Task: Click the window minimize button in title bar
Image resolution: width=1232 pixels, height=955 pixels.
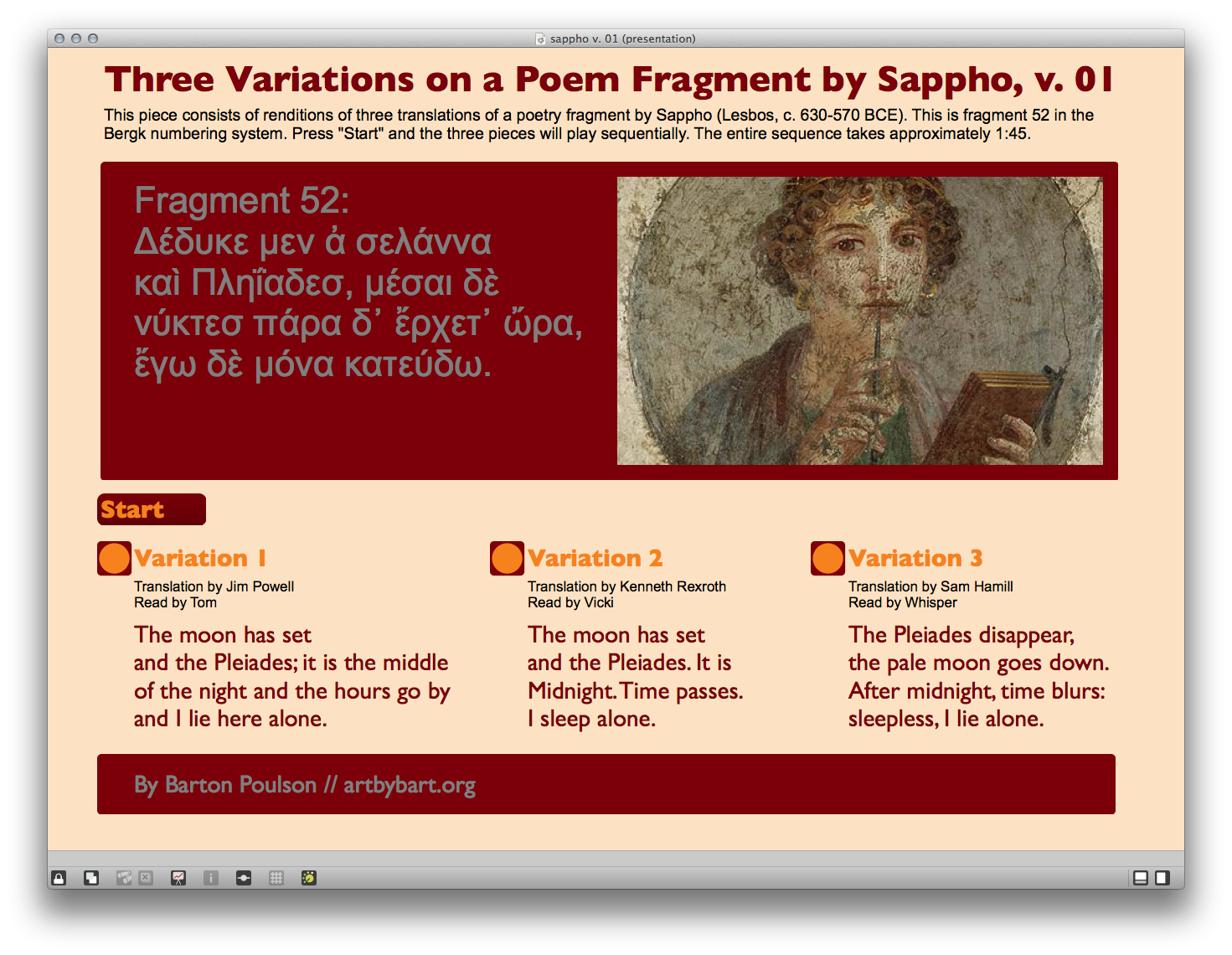Action: coord(76,39)
